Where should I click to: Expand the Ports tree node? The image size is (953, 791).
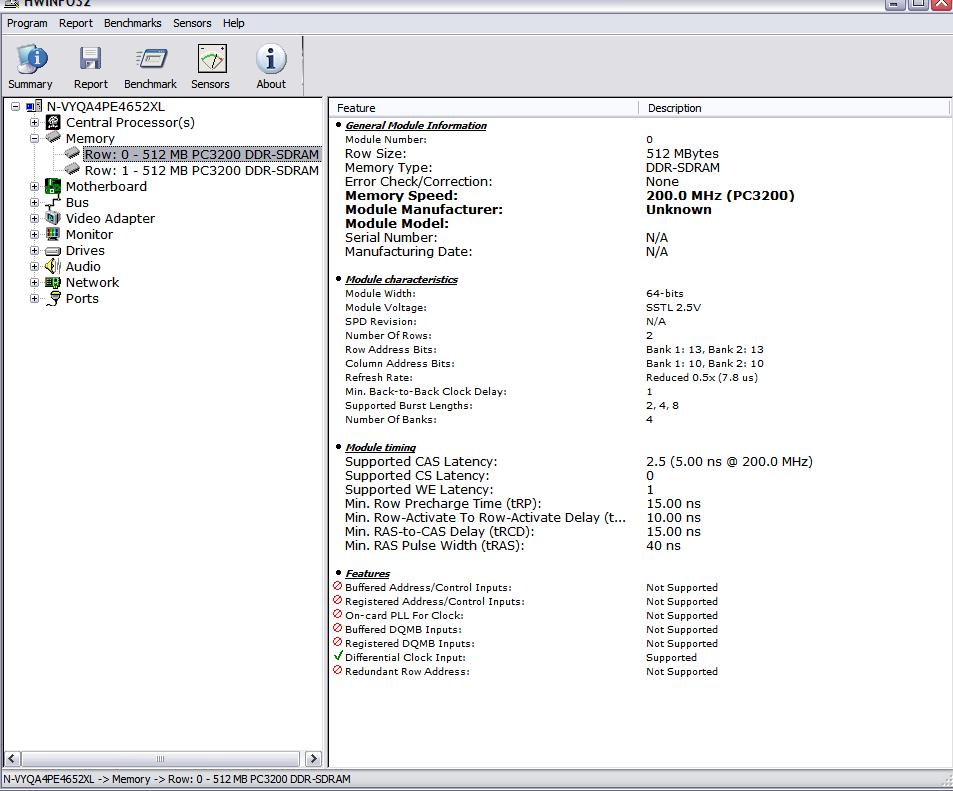(x=35, y=299)
